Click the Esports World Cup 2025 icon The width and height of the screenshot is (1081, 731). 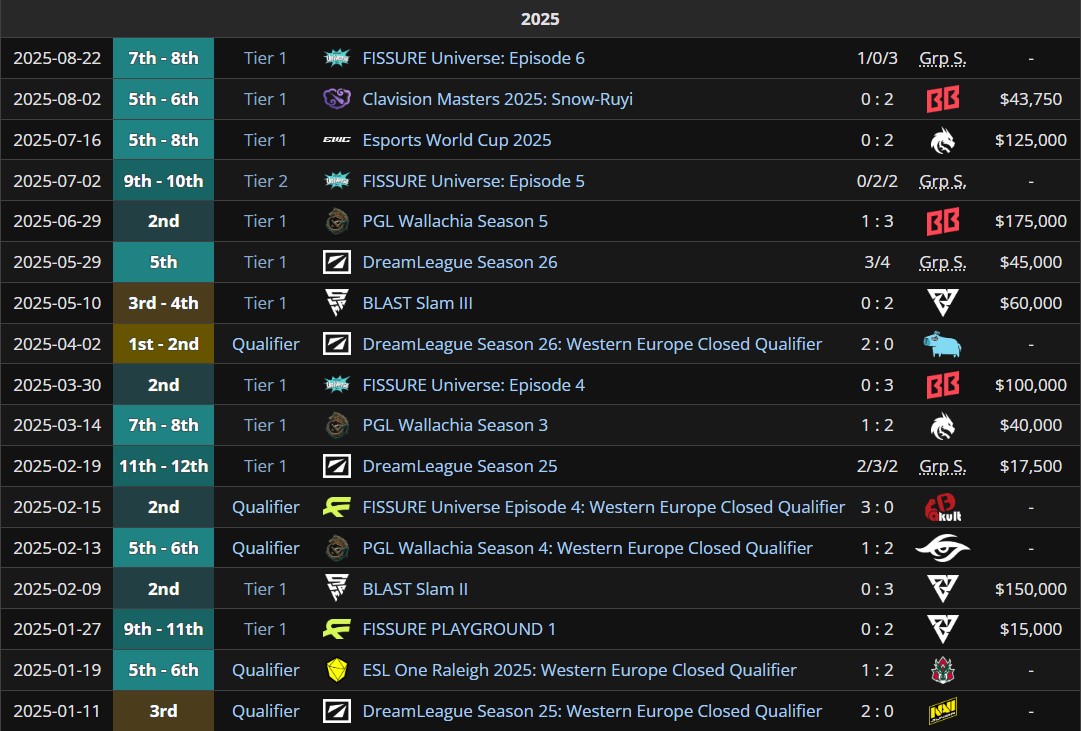pyautogui.click(x=336, y=140)
